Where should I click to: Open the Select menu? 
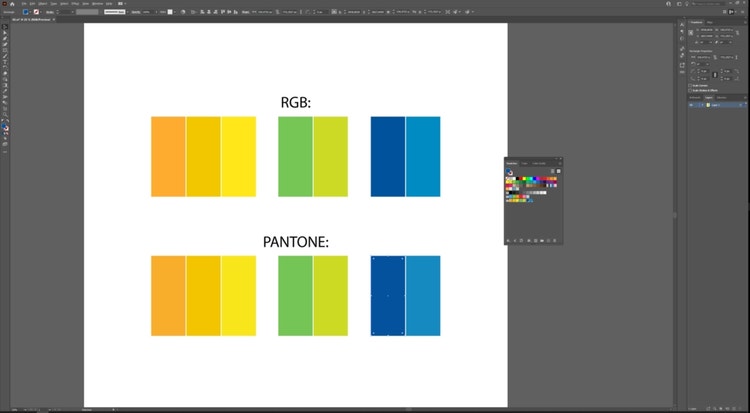[64, 3]
